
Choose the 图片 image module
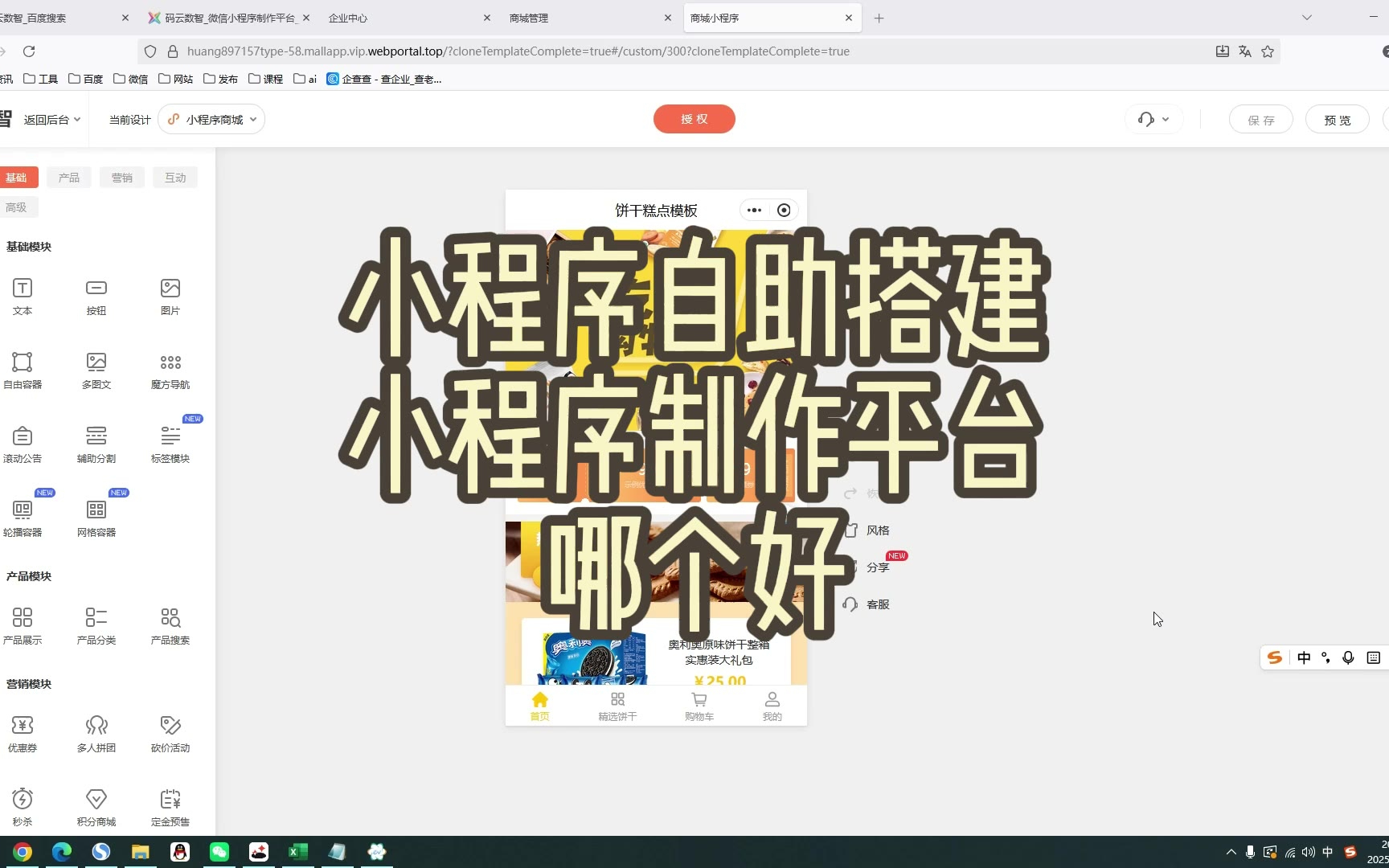tap(170, 289)
